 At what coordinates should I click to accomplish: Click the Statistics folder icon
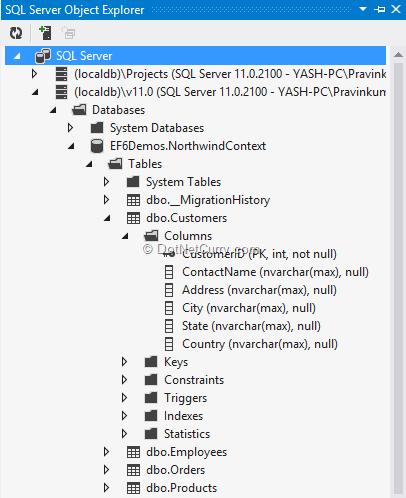(x=151, y=434)
